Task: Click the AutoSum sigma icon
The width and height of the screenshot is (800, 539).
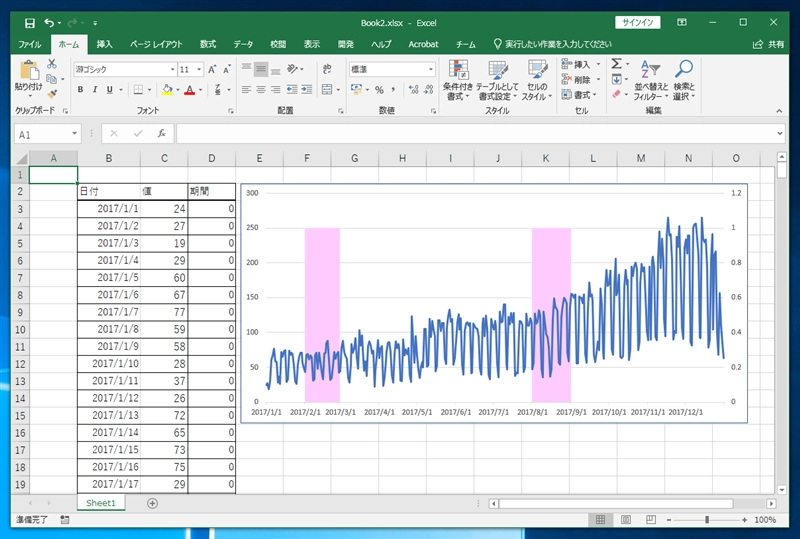Action: pos(616,64)
